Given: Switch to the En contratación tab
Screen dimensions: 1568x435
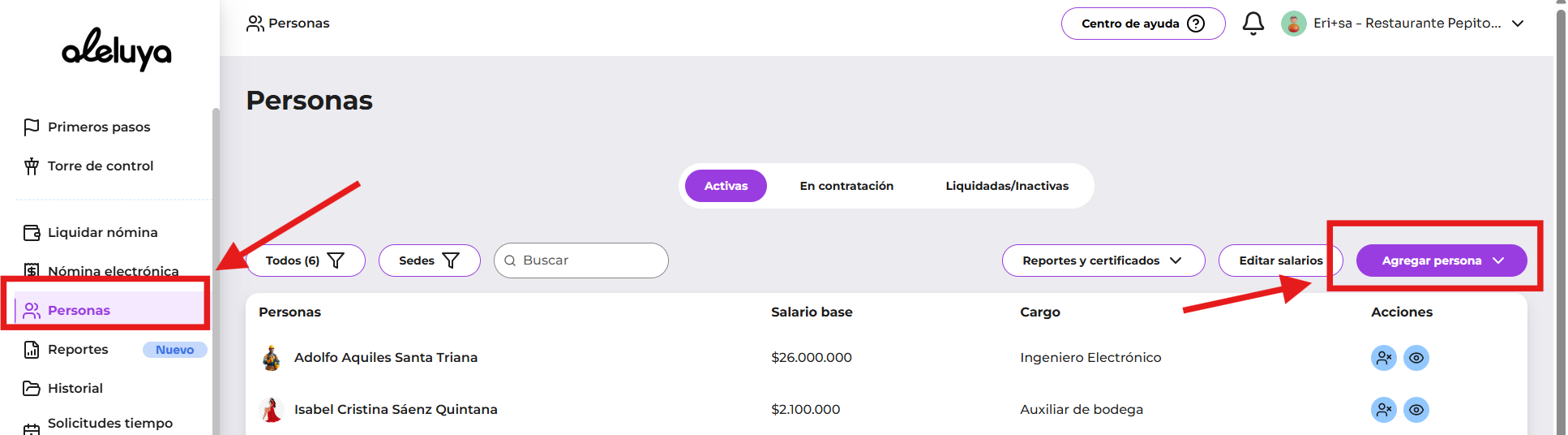Looking at the screenshot, I should pos(846,186).
